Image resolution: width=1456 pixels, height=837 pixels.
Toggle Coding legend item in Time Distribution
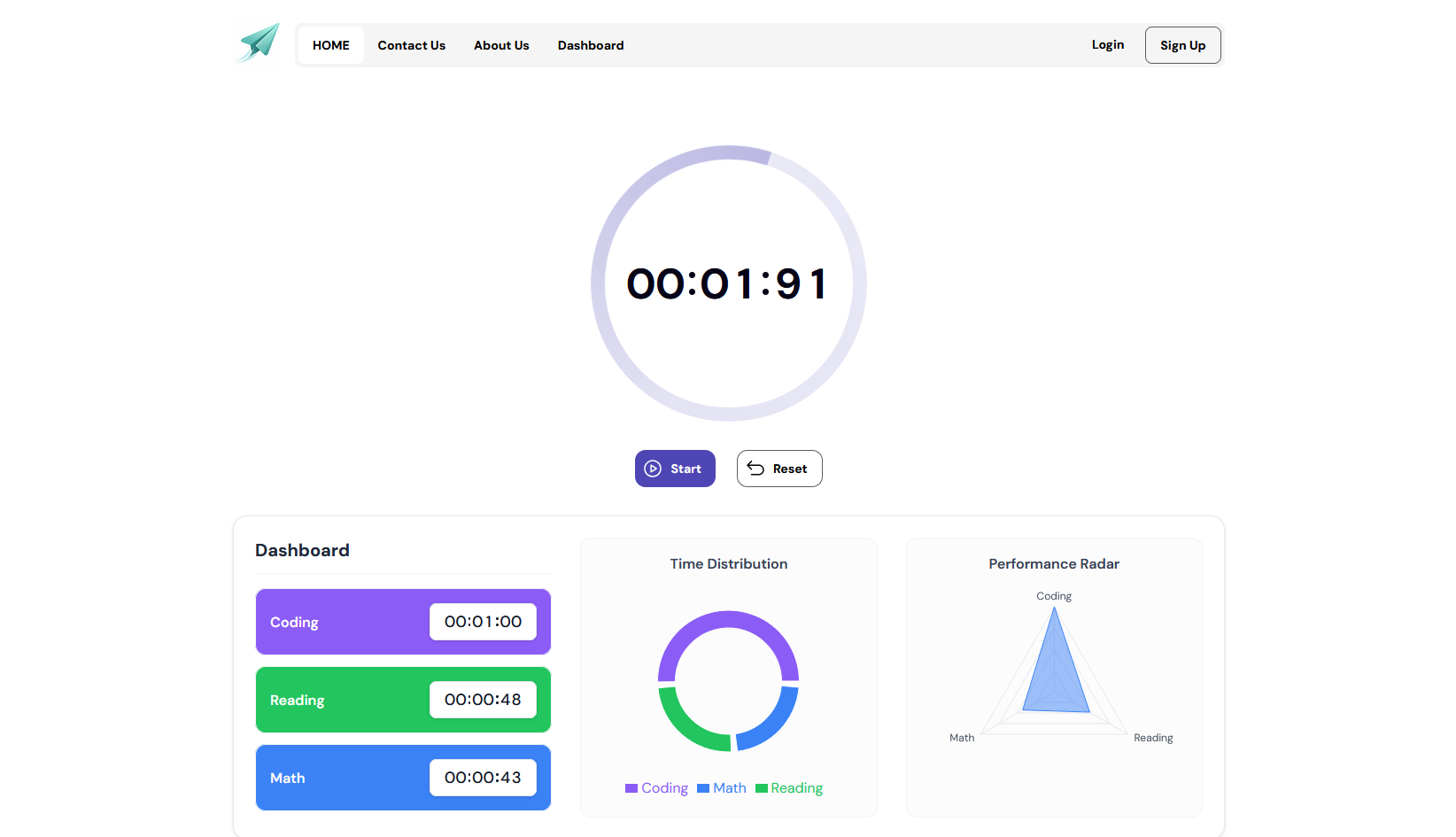coord(656,788)
